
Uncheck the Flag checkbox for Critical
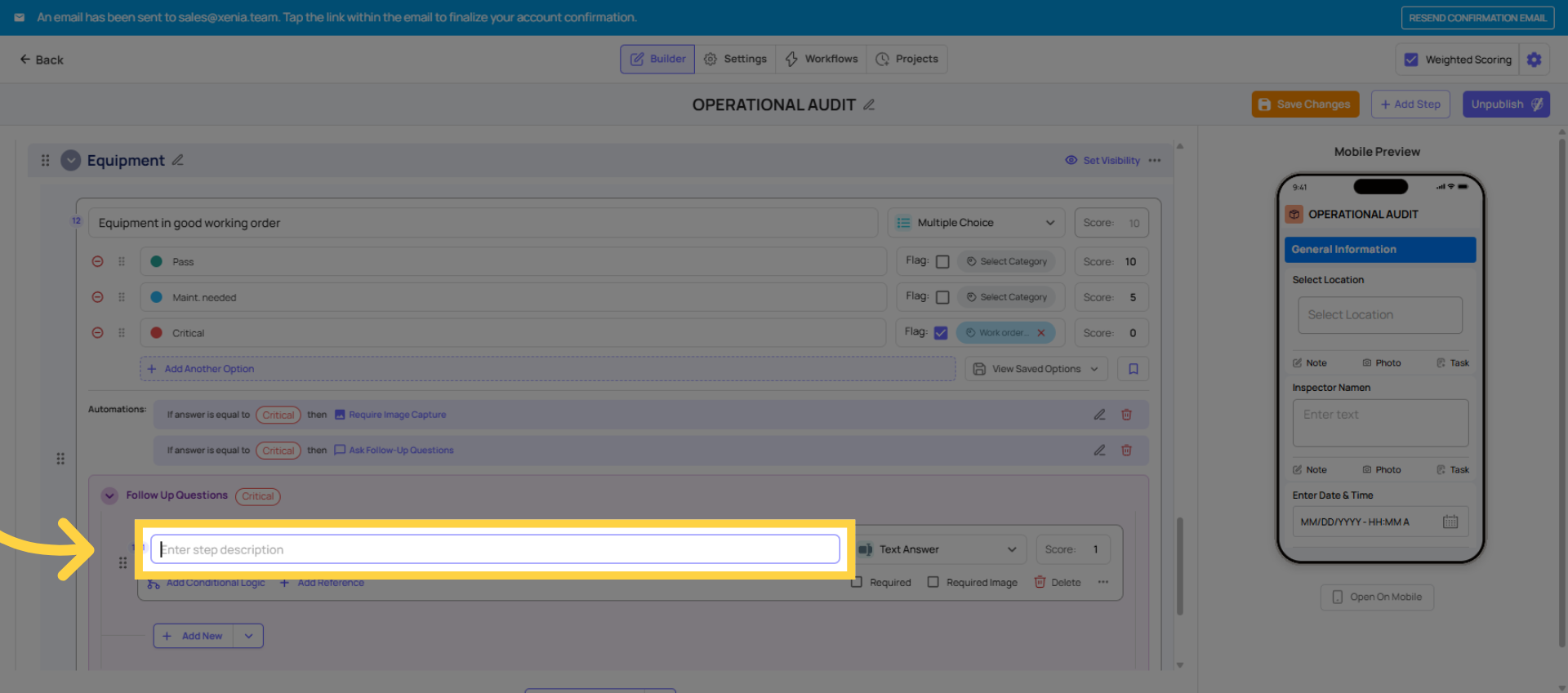(941, 333)
